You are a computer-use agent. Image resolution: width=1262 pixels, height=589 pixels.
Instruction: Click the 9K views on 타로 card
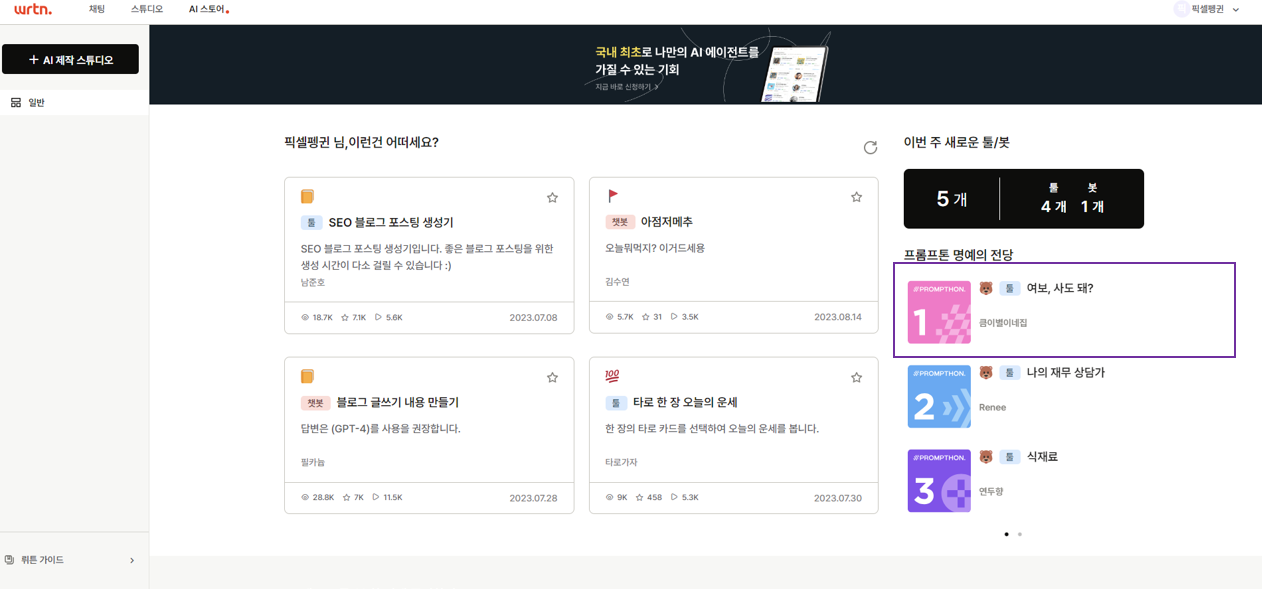point(616,497)
